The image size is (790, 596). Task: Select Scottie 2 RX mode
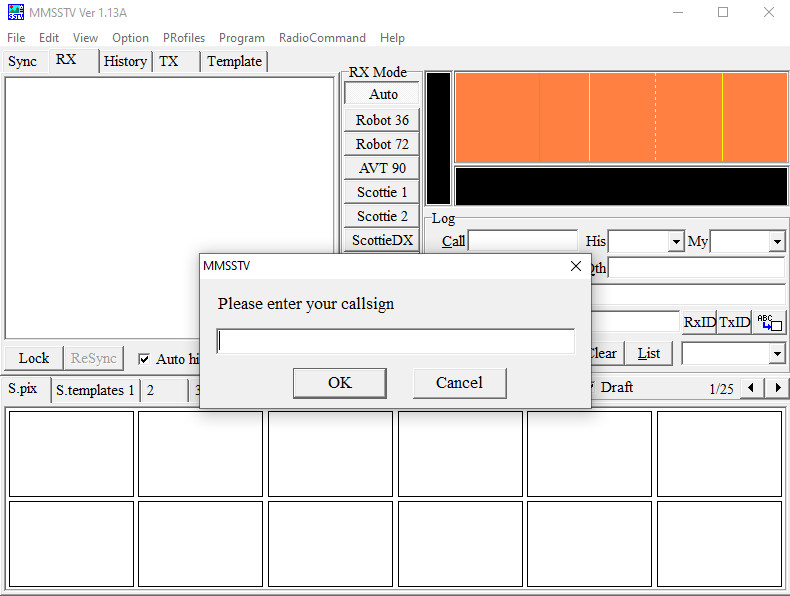click(x=382, y=216)
